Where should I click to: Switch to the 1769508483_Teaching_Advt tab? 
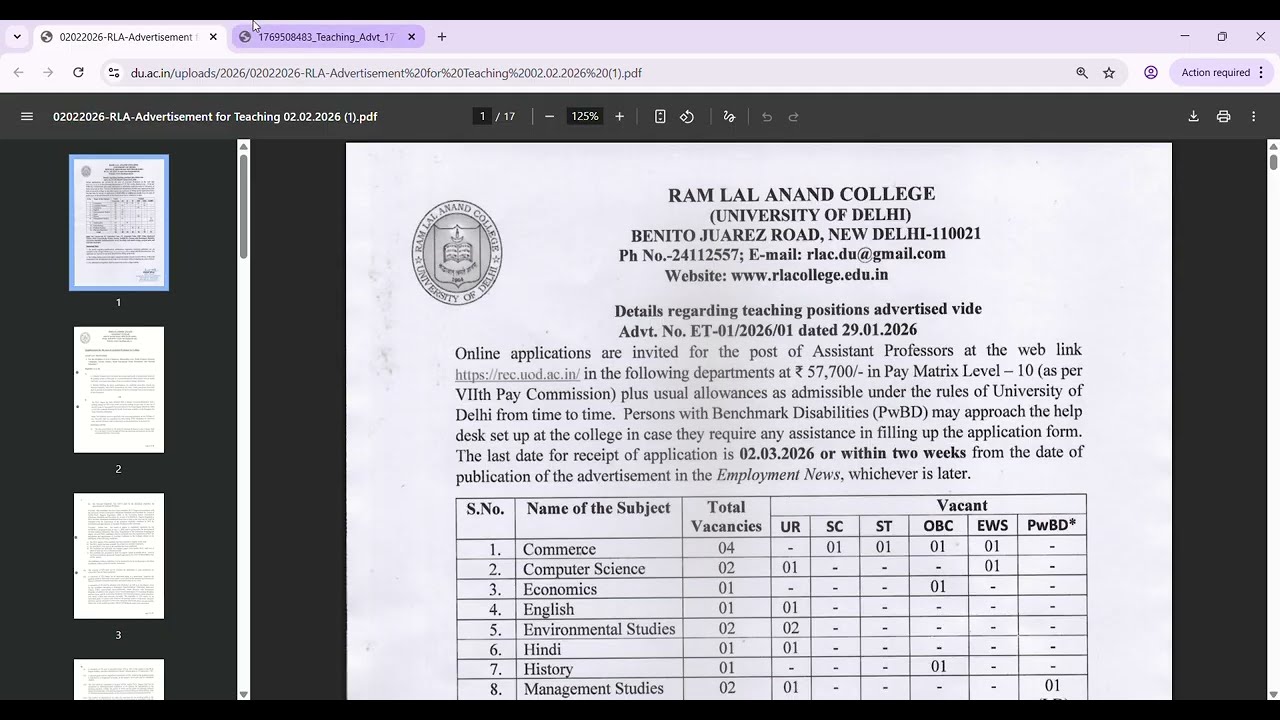[329, 37]
